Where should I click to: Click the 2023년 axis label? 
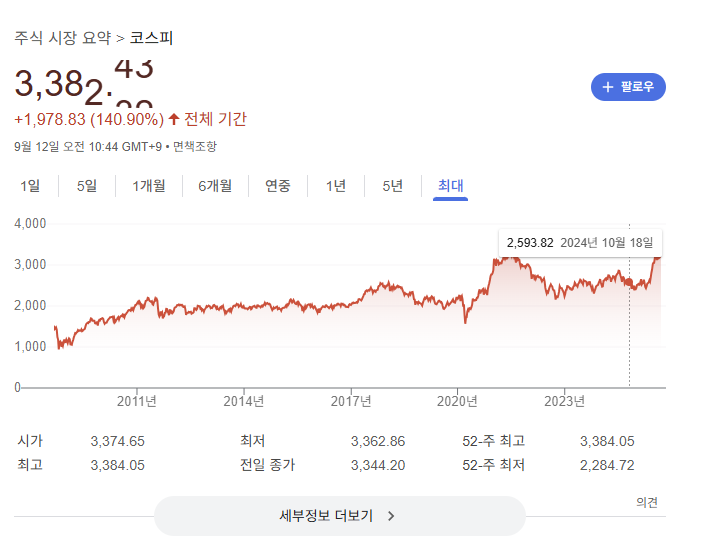pos(564,401)
